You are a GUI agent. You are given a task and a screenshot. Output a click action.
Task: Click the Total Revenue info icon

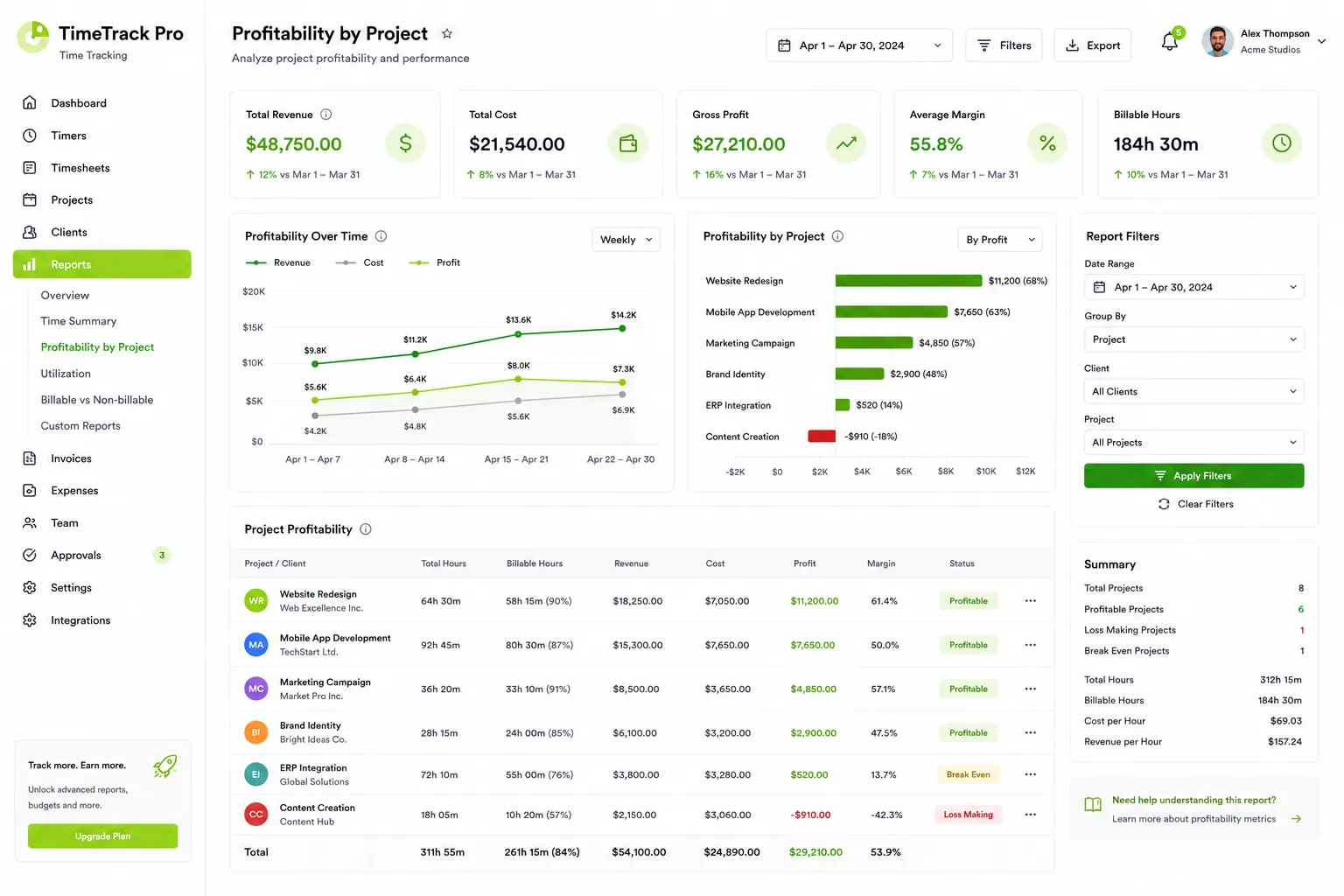(326, 115)
